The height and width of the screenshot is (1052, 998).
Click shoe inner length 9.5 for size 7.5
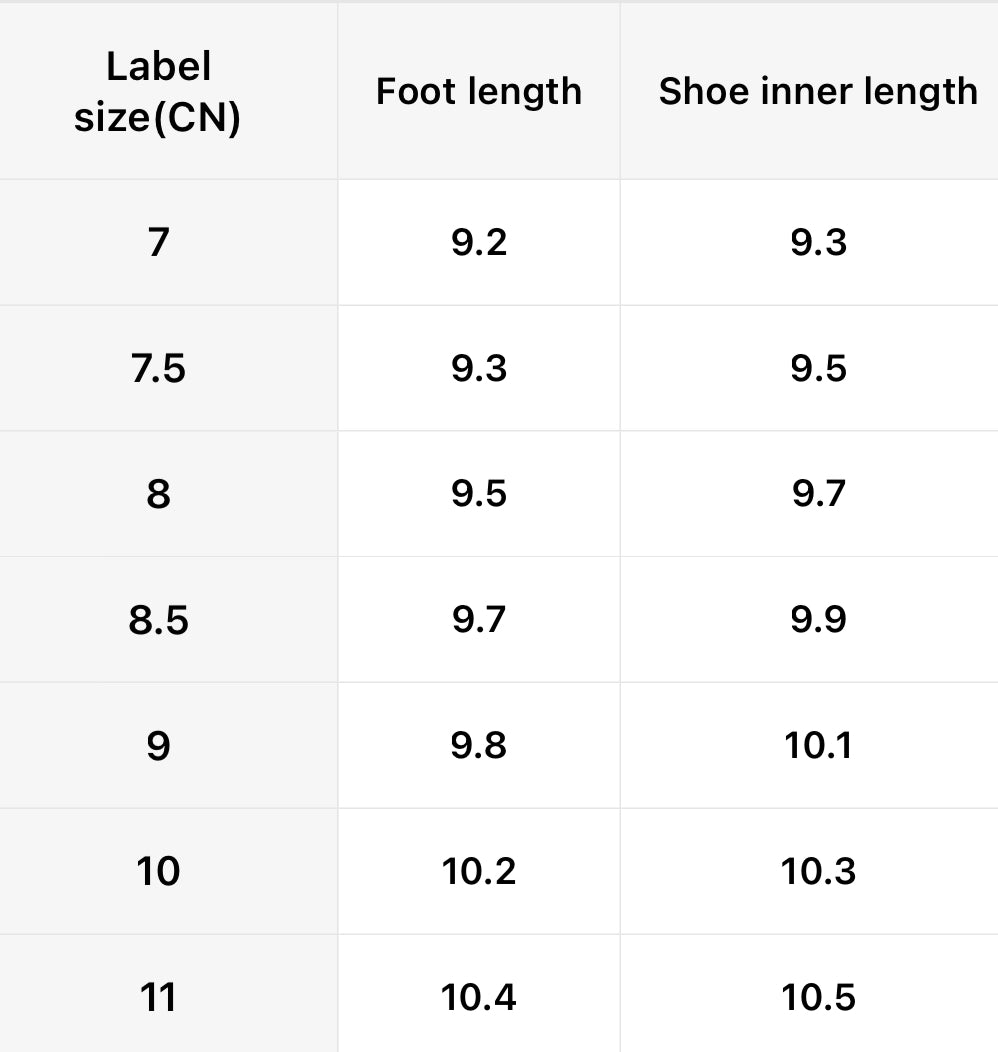tap(818, 369)
